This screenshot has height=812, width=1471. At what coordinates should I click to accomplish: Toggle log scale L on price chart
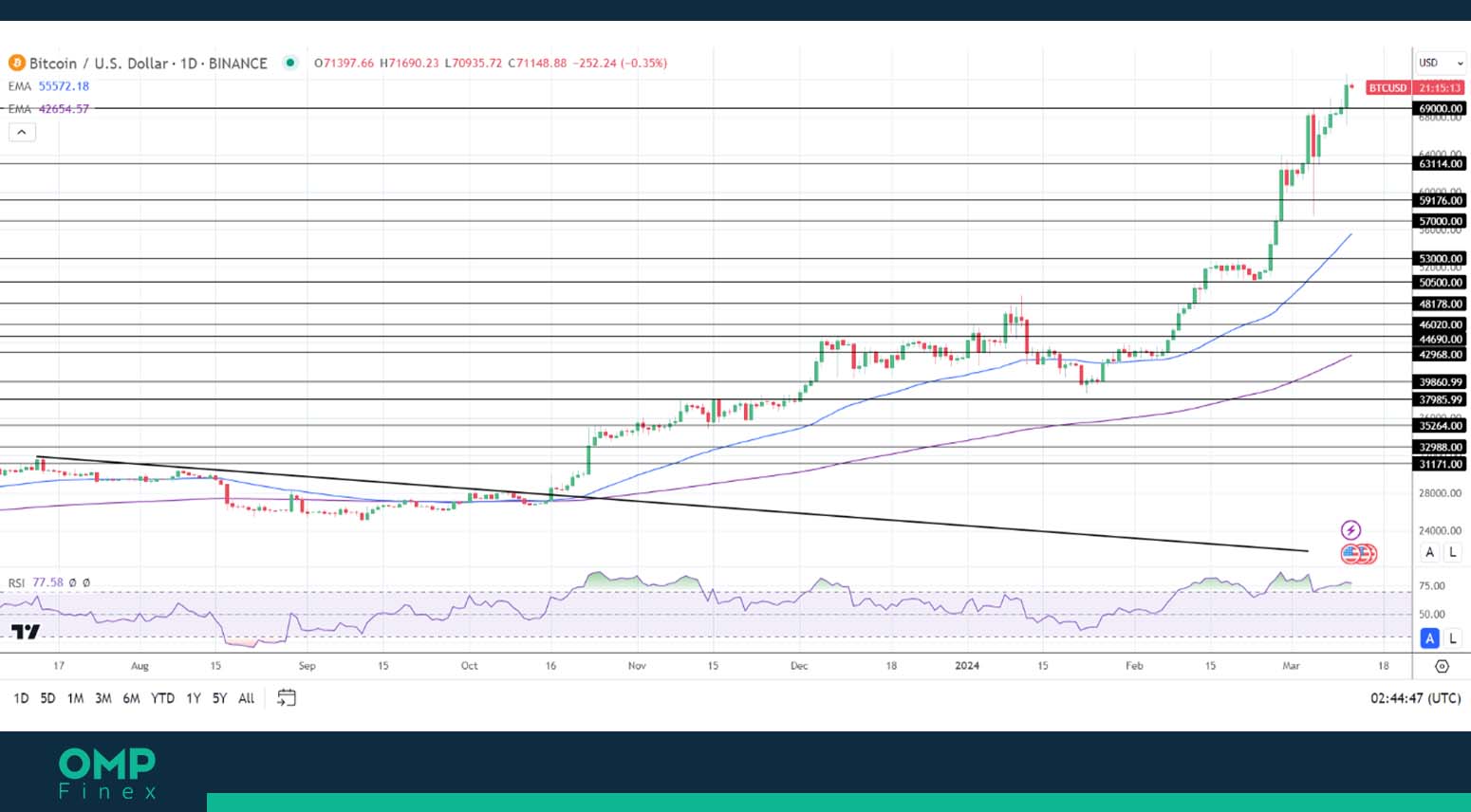[1452, 552]
